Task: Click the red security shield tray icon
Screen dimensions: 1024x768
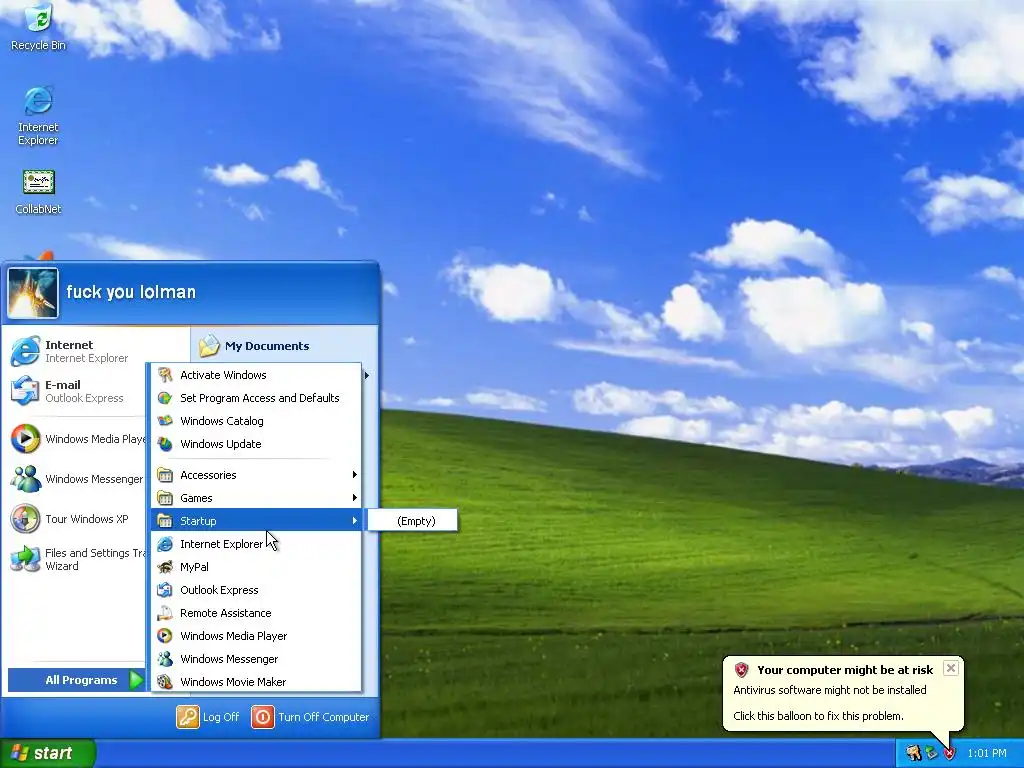Action: [x=950, y=753]
